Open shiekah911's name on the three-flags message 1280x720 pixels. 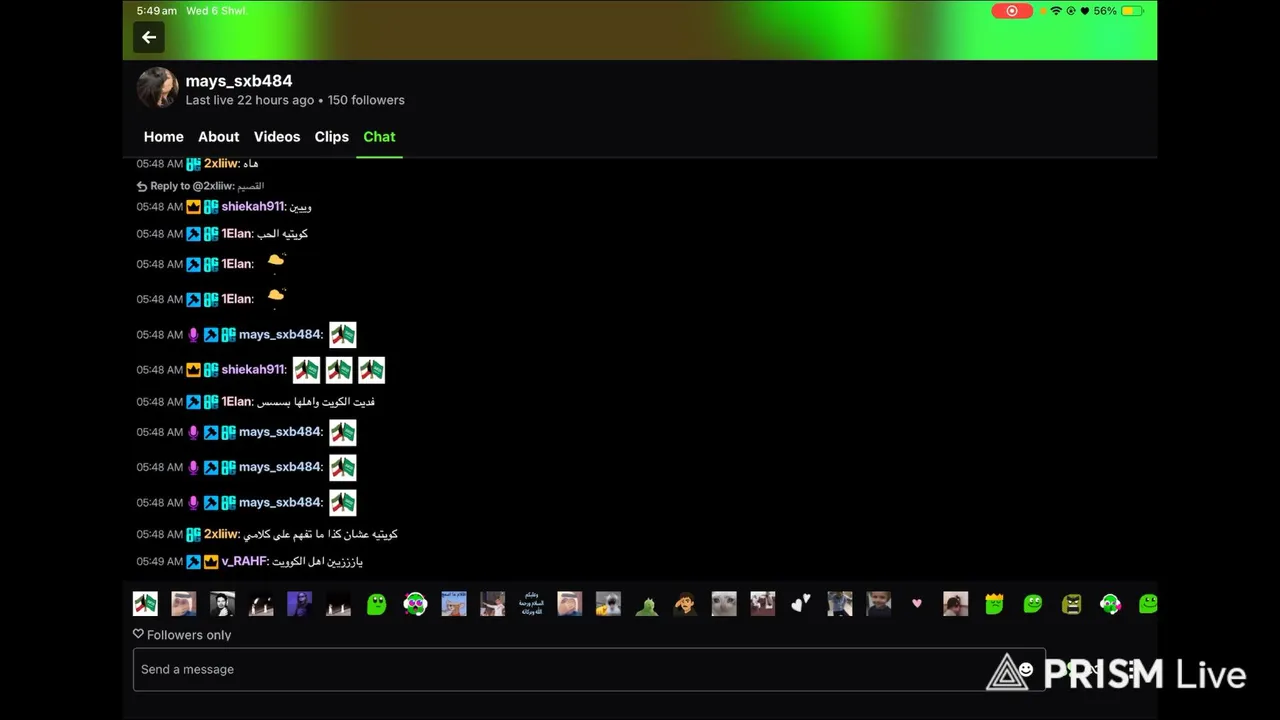pyautogui.click(x=253, y=370)
